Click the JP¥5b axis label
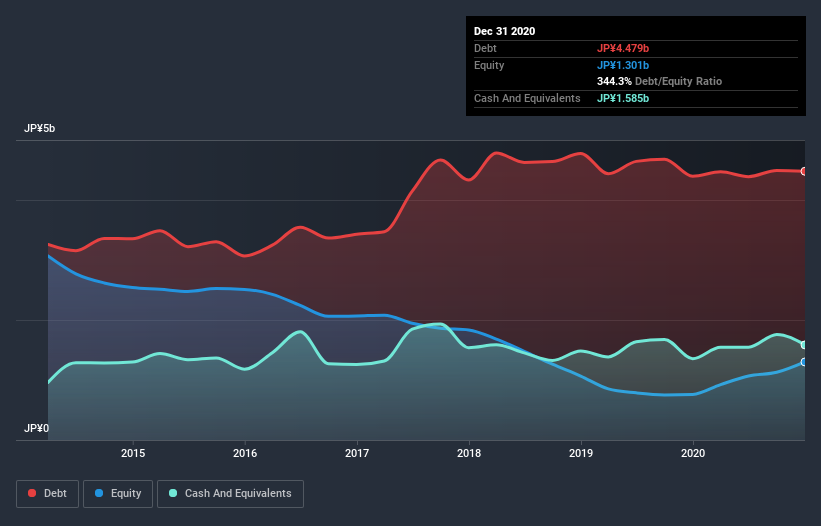Screen dimensions: 821x526 coord(39,128)
